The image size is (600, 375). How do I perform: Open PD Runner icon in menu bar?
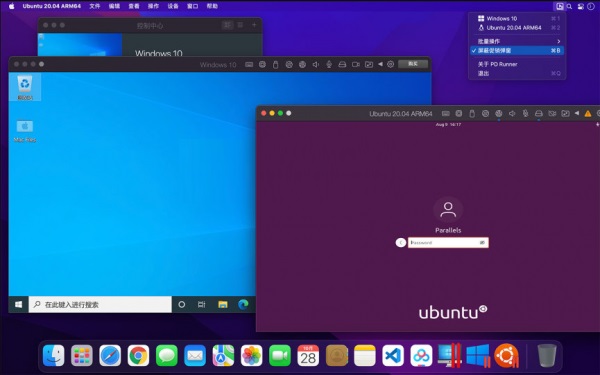pyautogui.click(x=559, y=6)
